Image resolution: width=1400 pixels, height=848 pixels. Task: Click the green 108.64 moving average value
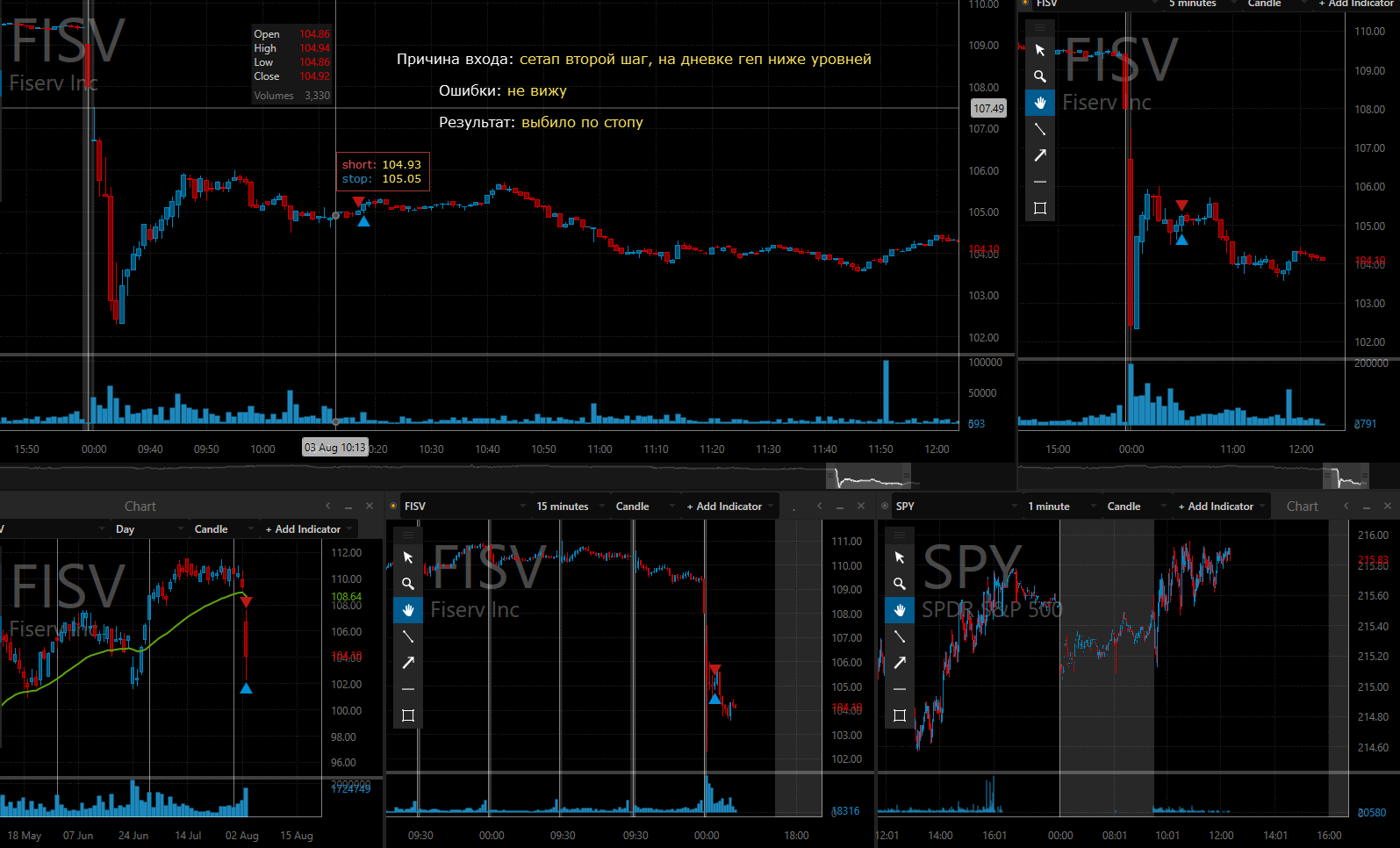346,597
